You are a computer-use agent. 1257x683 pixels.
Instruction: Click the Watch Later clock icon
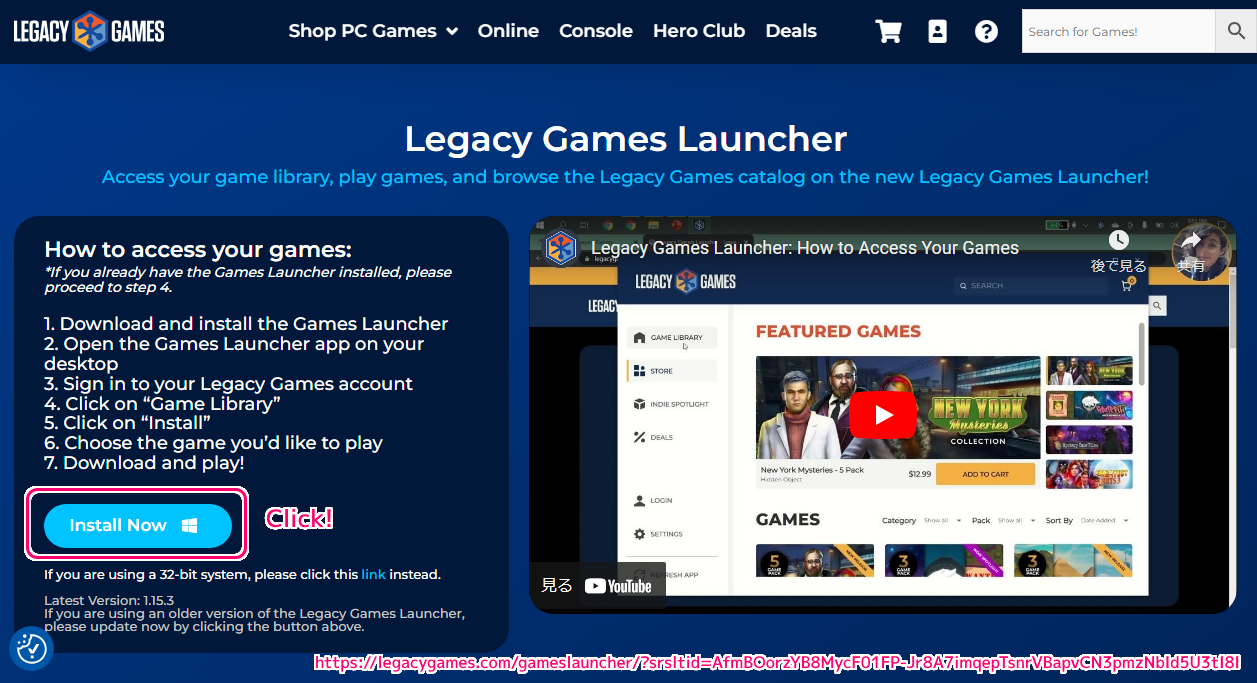coord(1118,240)
